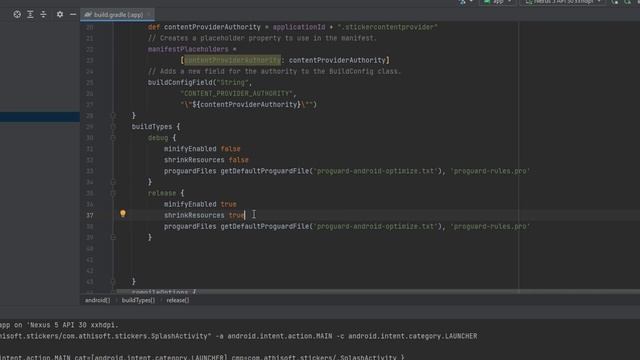640x360 pixels.
Task: Click the 'buildConfigField' call on line 25
Action: click(180, 82)
